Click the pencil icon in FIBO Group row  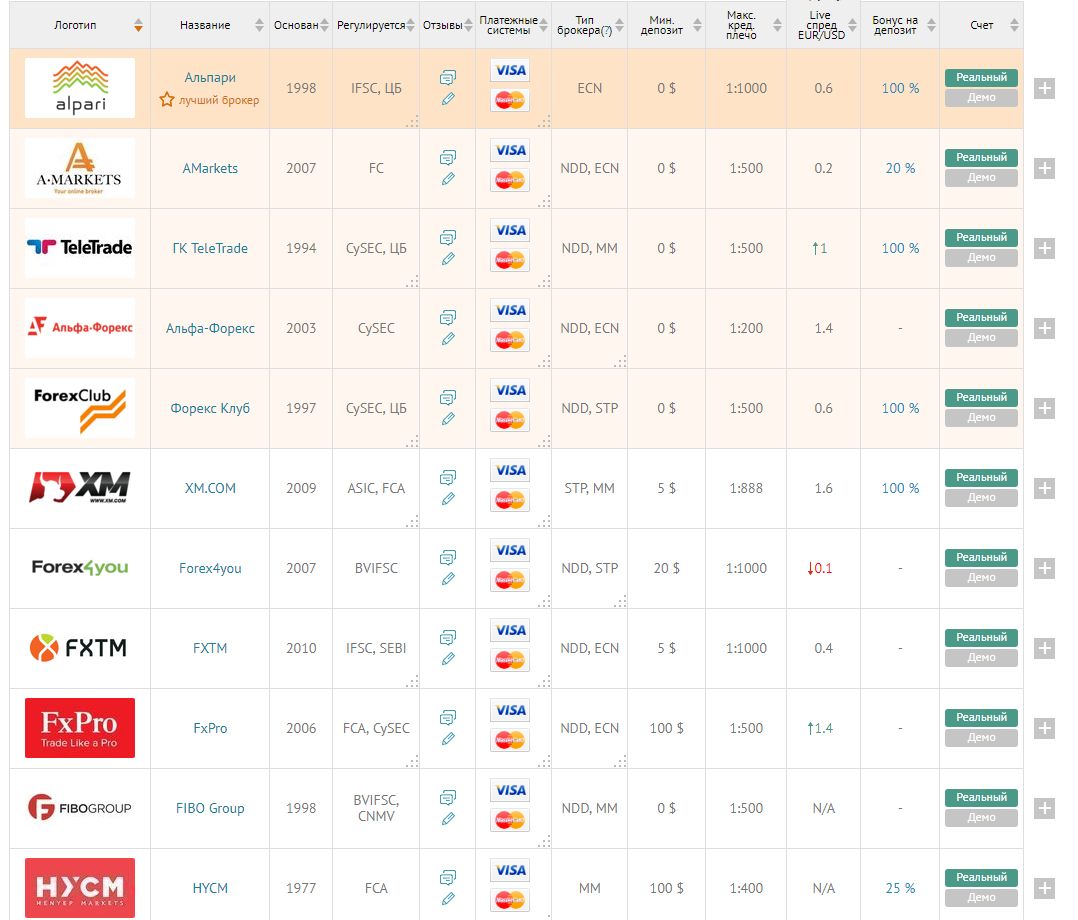pyautogui.click(x=447, y=819)
